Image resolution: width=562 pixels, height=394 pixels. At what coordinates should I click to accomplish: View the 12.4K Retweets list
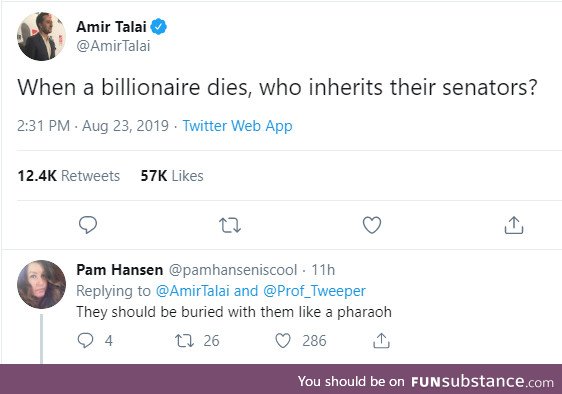(68, 176)
